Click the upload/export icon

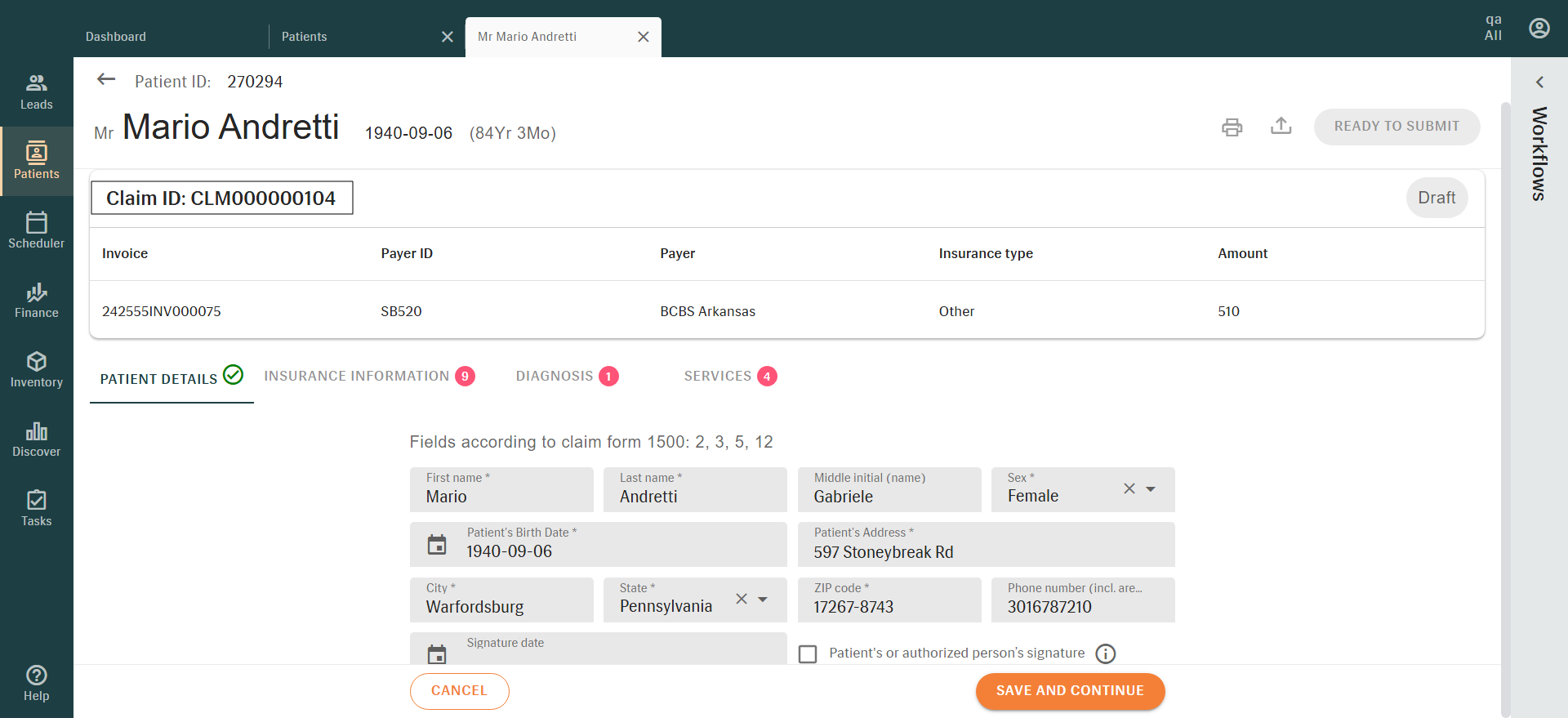coord(1281,126)
